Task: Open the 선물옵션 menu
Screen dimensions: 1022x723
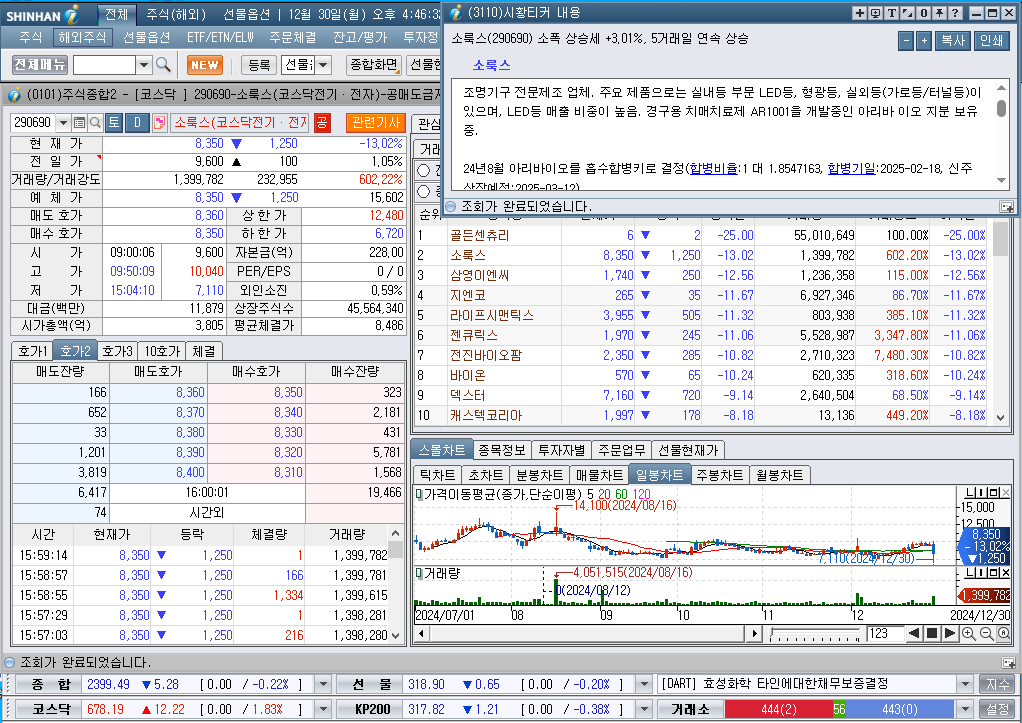Action: 147,37
